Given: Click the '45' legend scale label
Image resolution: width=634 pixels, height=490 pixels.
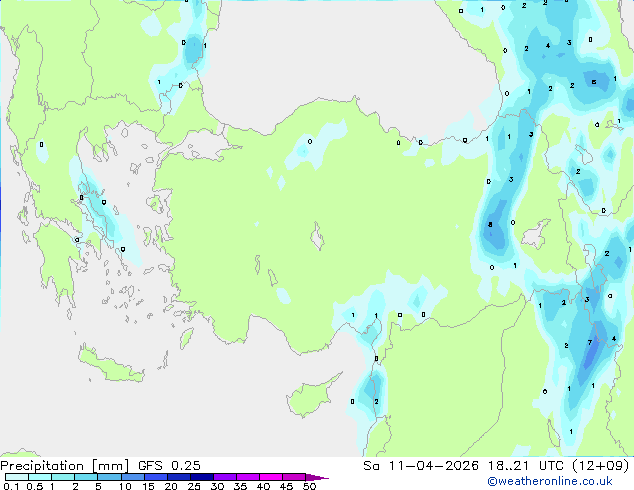Looking at the screenshot, I should (286, 486).
